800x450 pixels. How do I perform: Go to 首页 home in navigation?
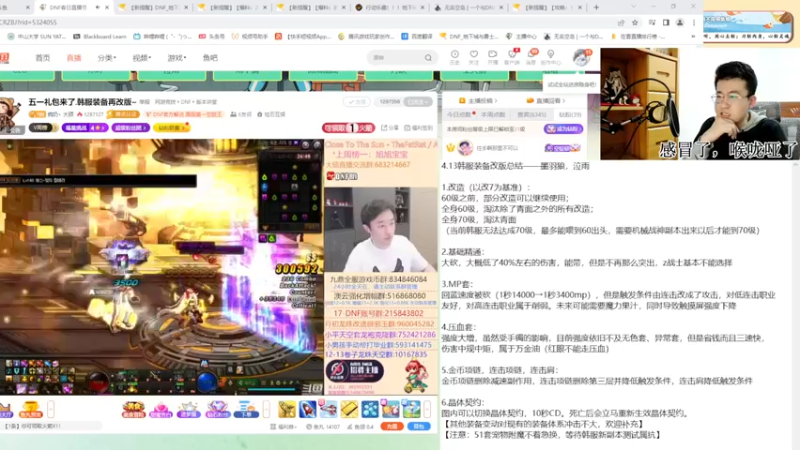(42, 58)
